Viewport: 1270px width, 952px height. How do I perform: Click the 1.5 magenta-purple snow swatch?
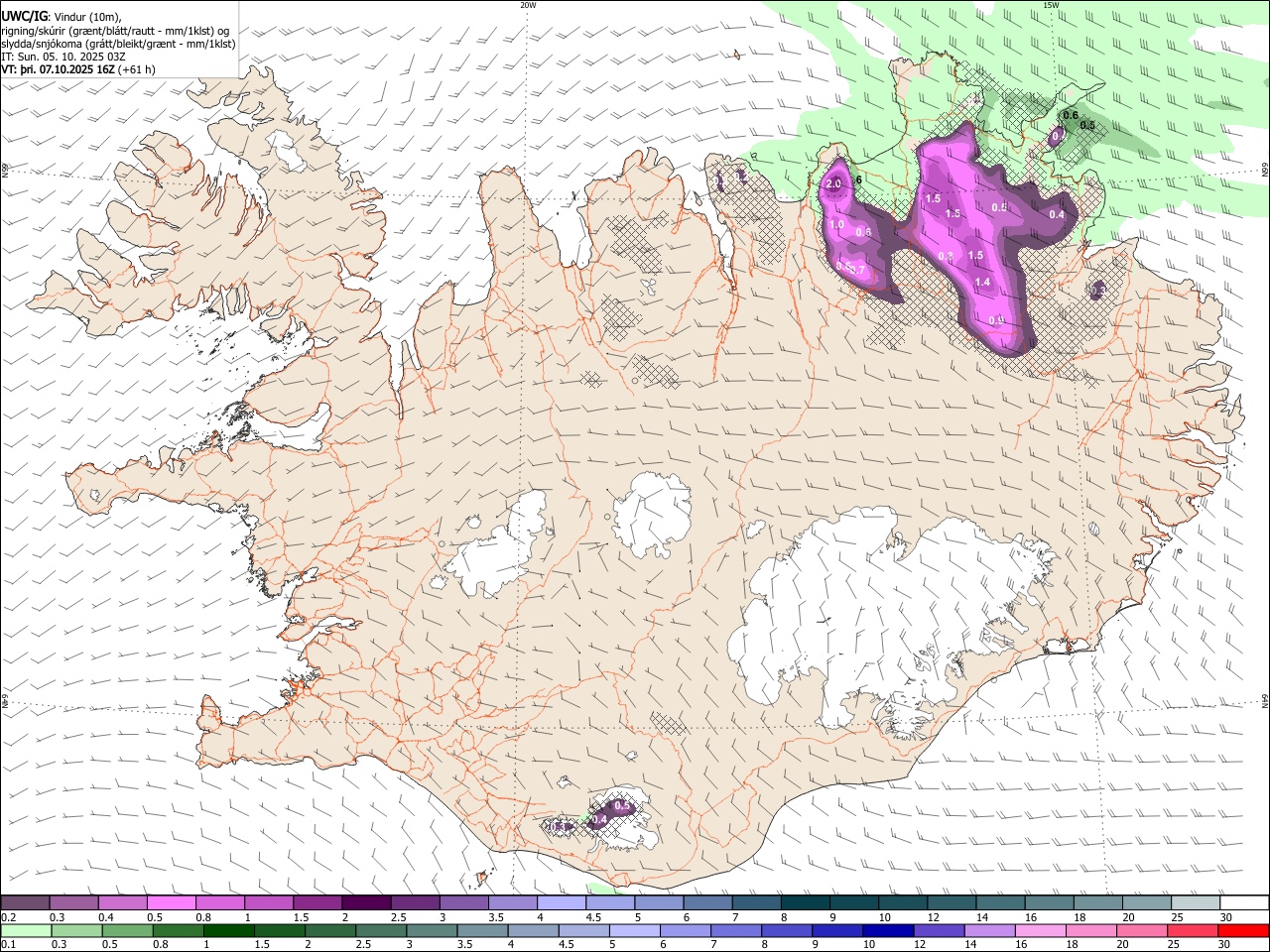click(317, 903)
